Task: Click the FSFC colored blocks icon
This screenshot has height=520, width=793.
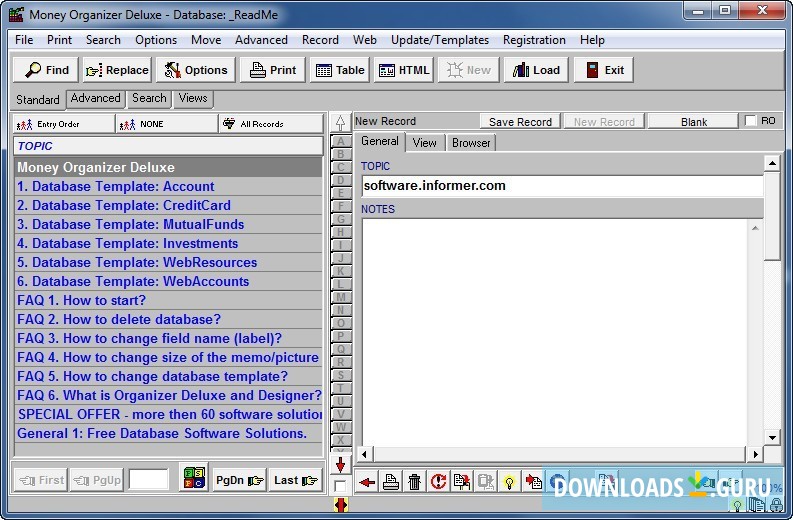Action: [x=194, y=478]
